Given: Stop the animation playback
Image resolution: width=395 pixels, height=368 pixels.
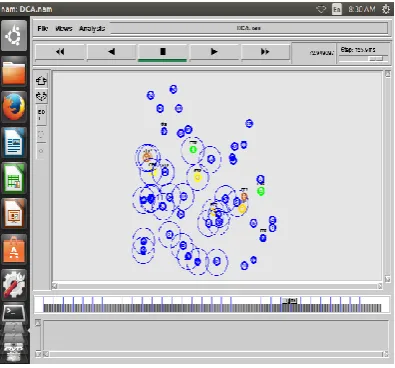Looking at the screenshot, I should pos(163,52).
